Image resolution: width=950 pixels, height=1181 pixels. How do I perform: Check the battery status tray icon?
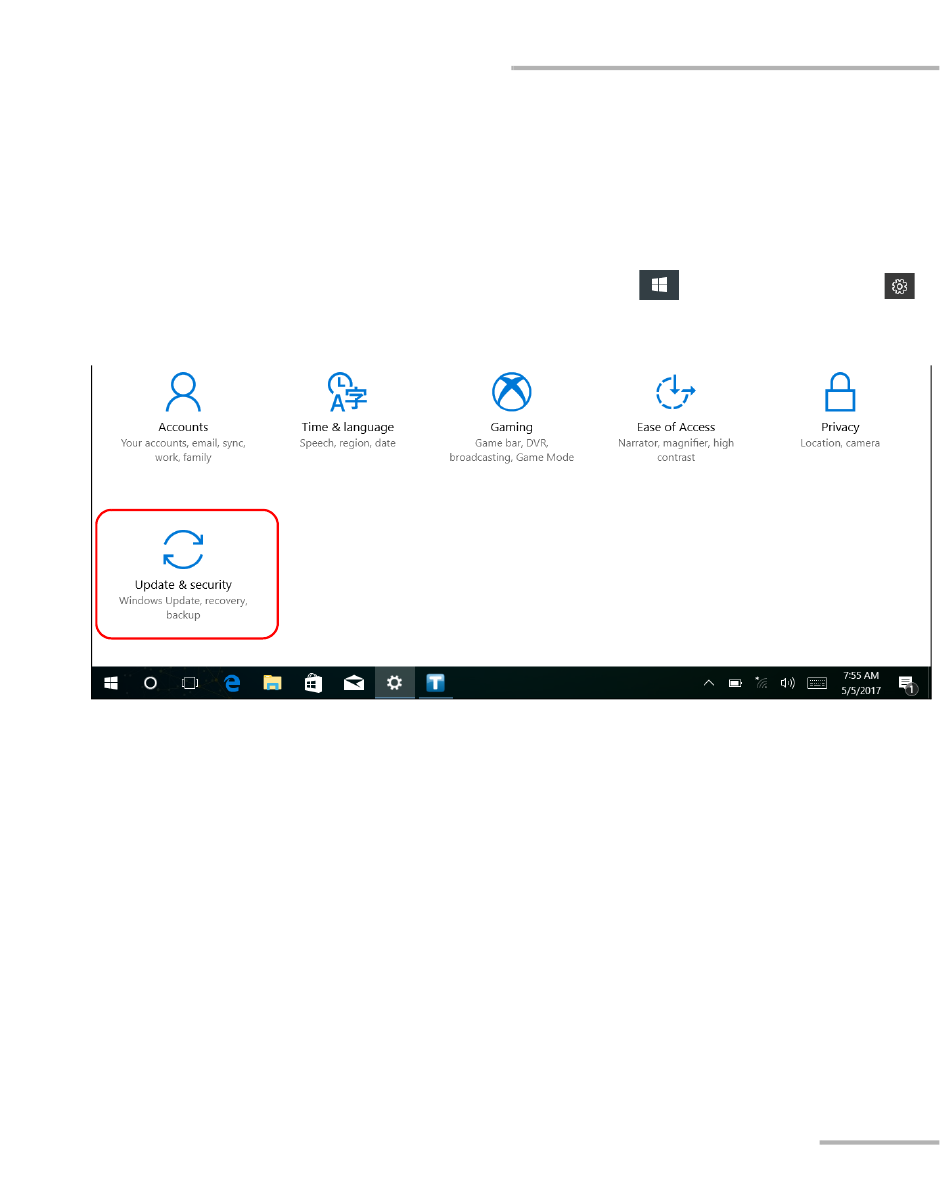pyautogui.click(x=735, y=683)
